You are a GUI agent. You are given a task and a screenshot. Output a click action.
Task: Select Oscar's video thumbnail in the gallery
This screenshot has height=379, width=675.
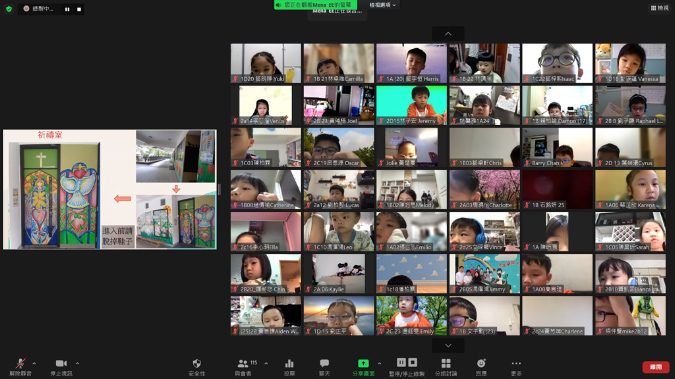(339, 148)
